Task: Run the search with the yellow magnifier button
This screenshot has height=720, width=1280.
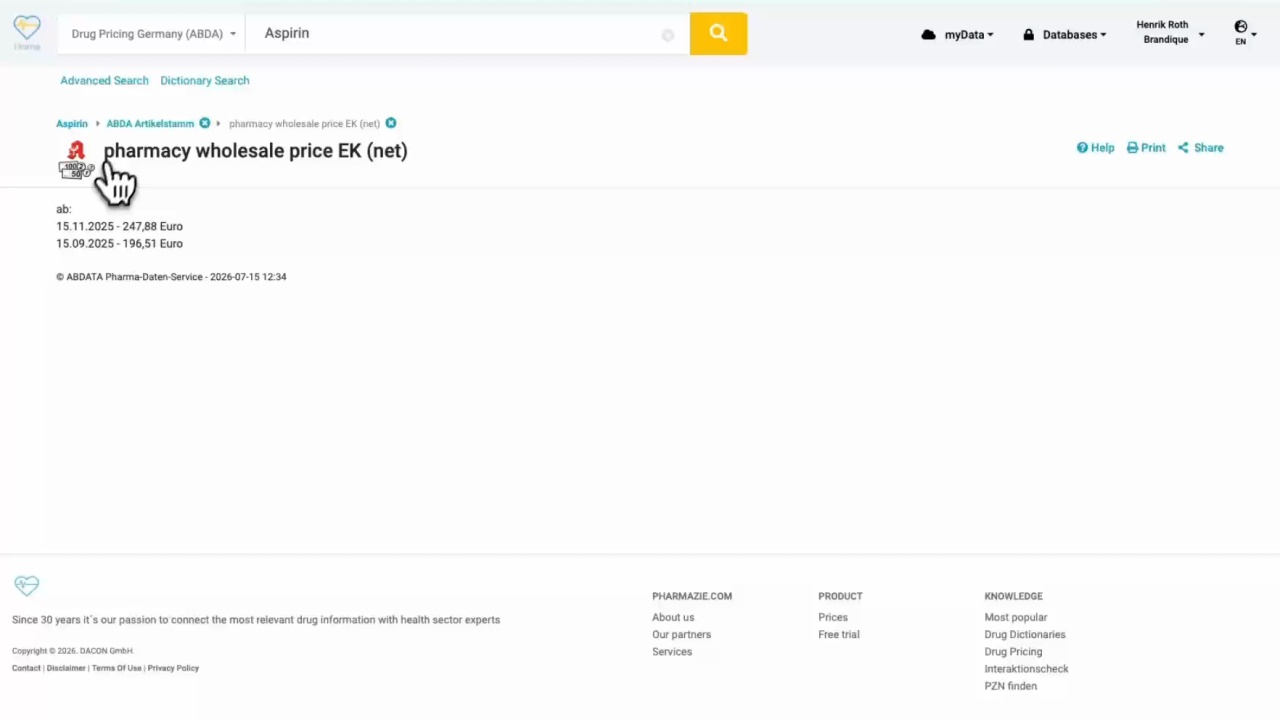Action: coord(718,34)
